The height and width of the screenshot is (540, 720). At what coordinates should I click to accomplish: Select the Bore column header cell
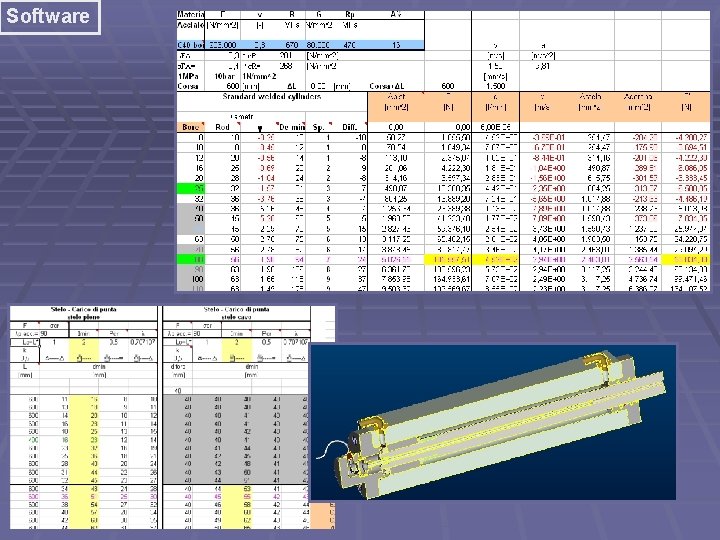click(x=191, y=127)
